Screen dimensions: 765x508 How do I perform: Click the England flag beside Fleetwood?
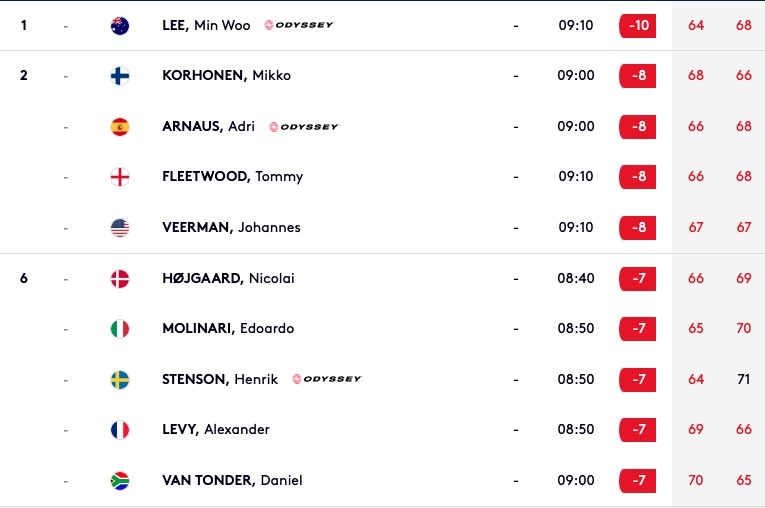pyautogui.click(x=120, y=177)
